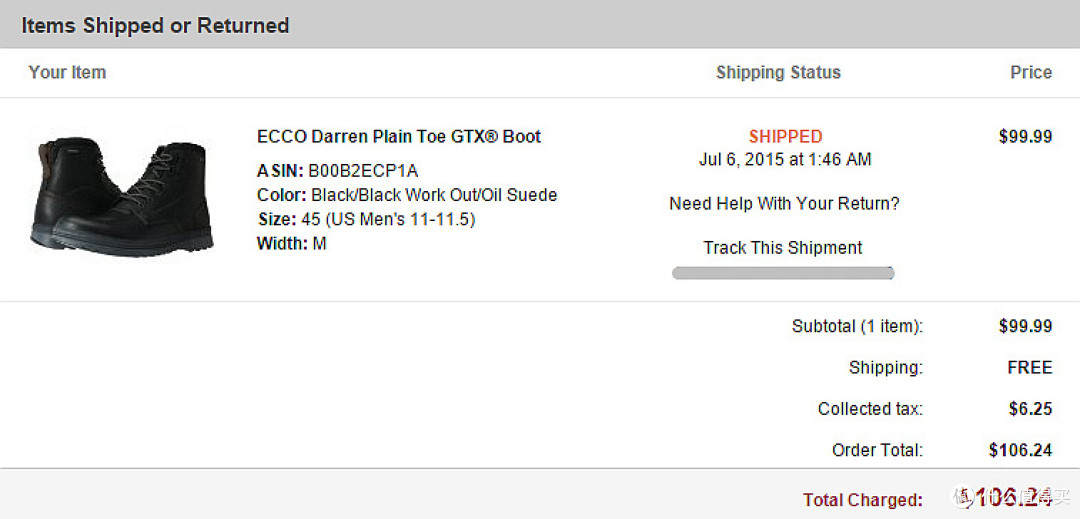Image resolution: width=1080 pixels, height=519 pixels.
Task: Click the Track This Shipment link
Action: [x=783, y=248]
